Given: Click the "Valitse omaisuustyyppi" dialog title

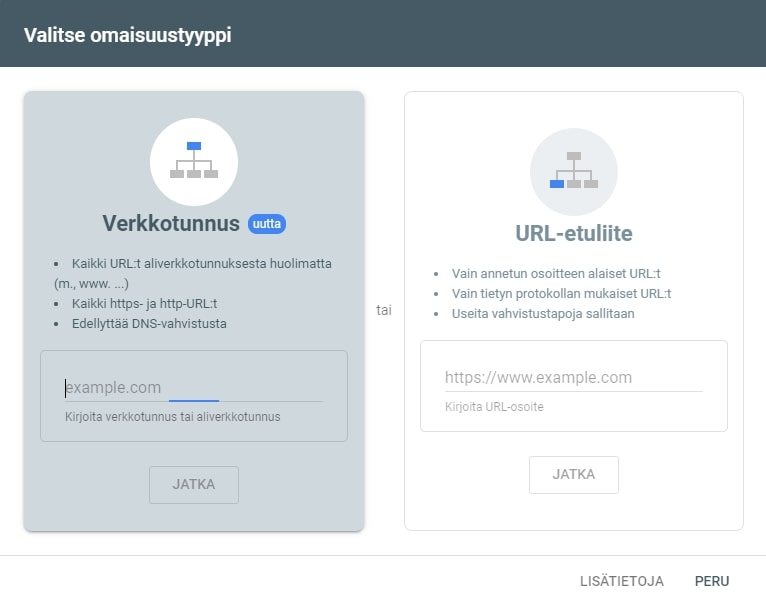Looking at the screenshot, I should tap(127, 34).
